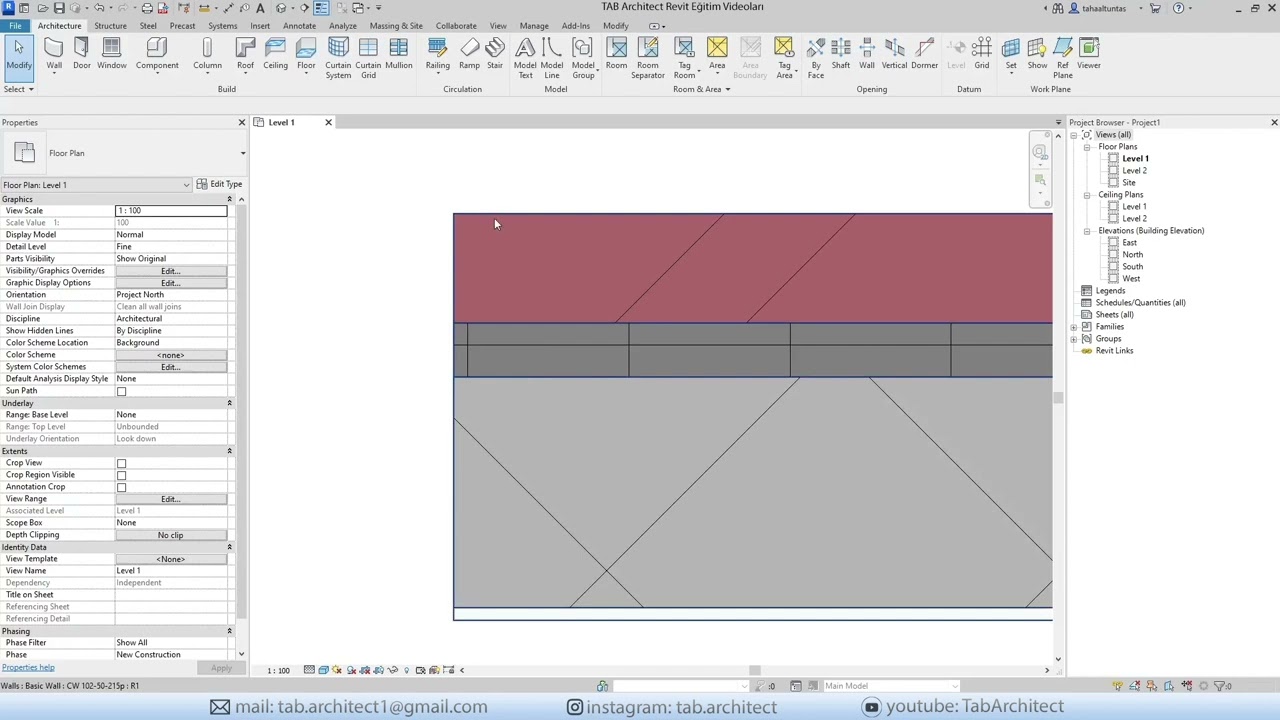
Task: Click Edit for Visibility/Graphics Overrides
Action: [x=171, y=271]
